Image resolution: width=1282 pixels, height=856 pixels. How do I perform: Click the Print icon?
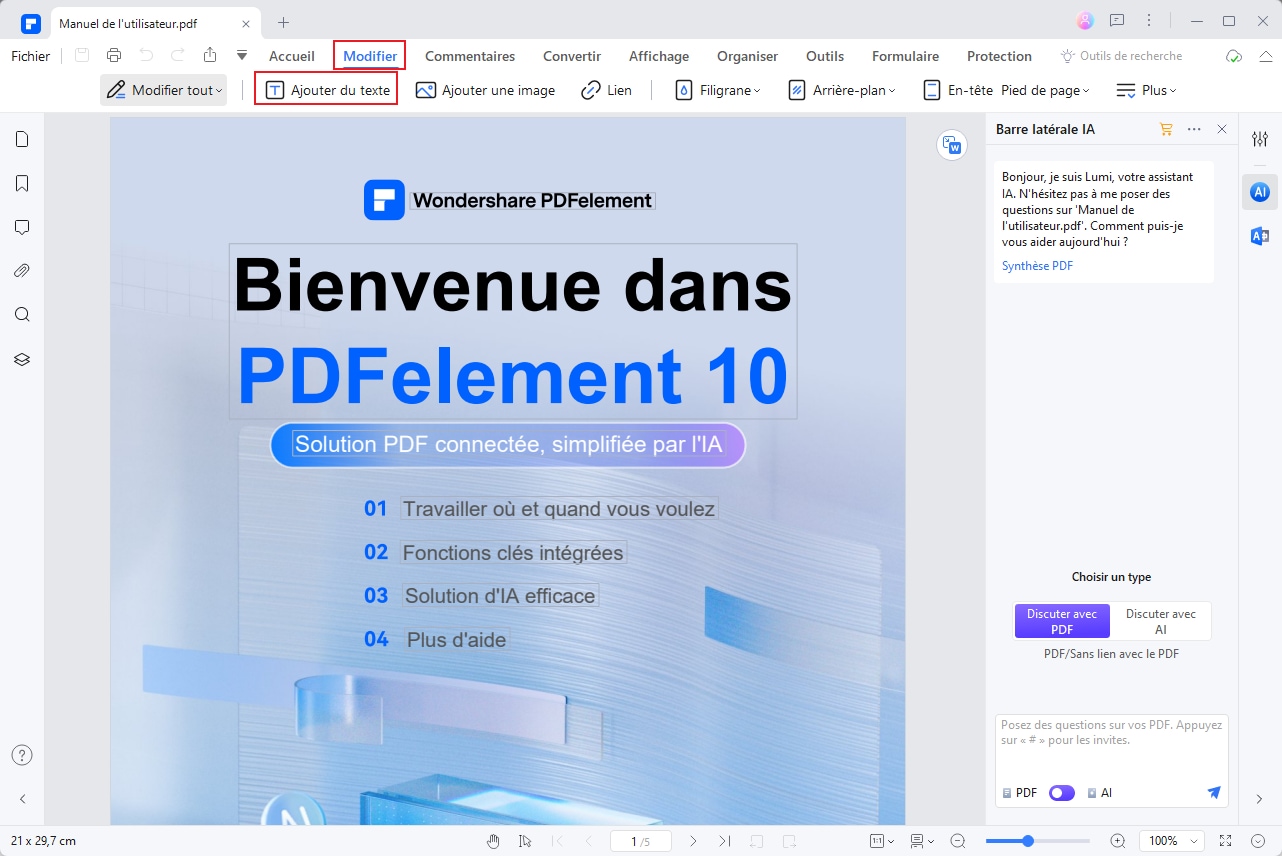coord(114,56)
